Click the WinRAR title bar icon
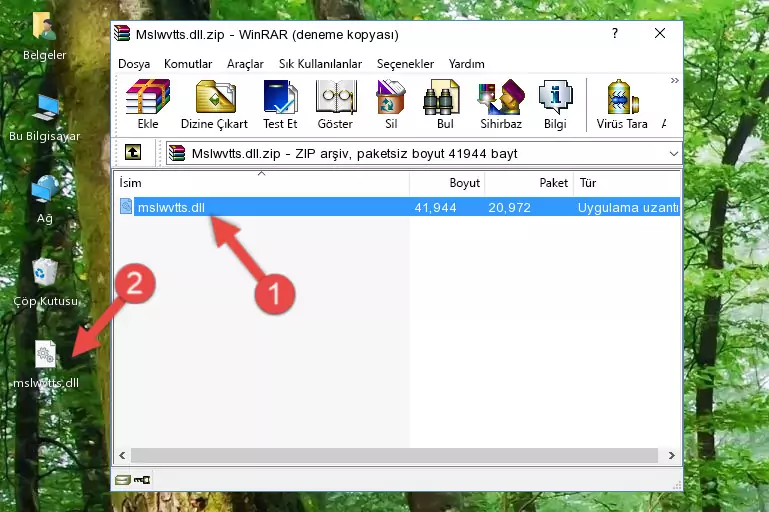The image size is (769, 512). point(122,33)
